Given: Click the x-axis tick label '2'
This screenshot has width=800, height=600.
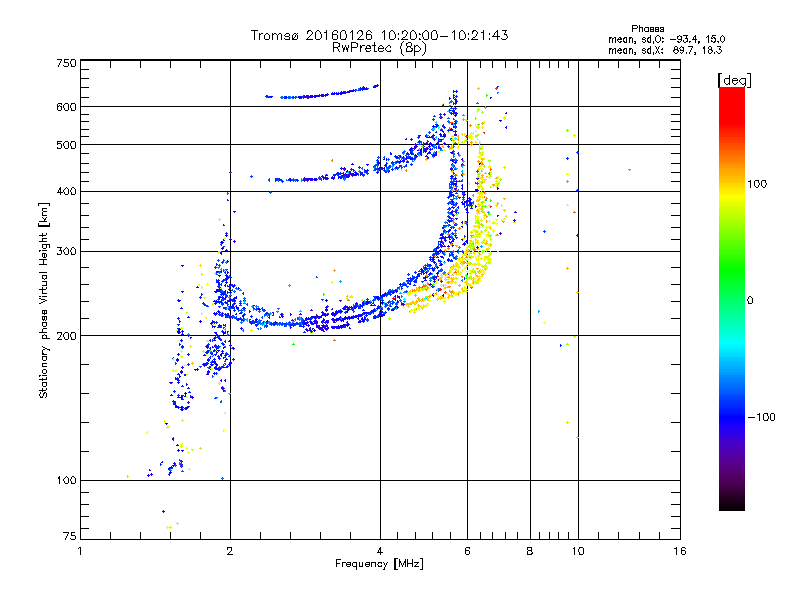Looking at the screenshot, I should (230, 551).
